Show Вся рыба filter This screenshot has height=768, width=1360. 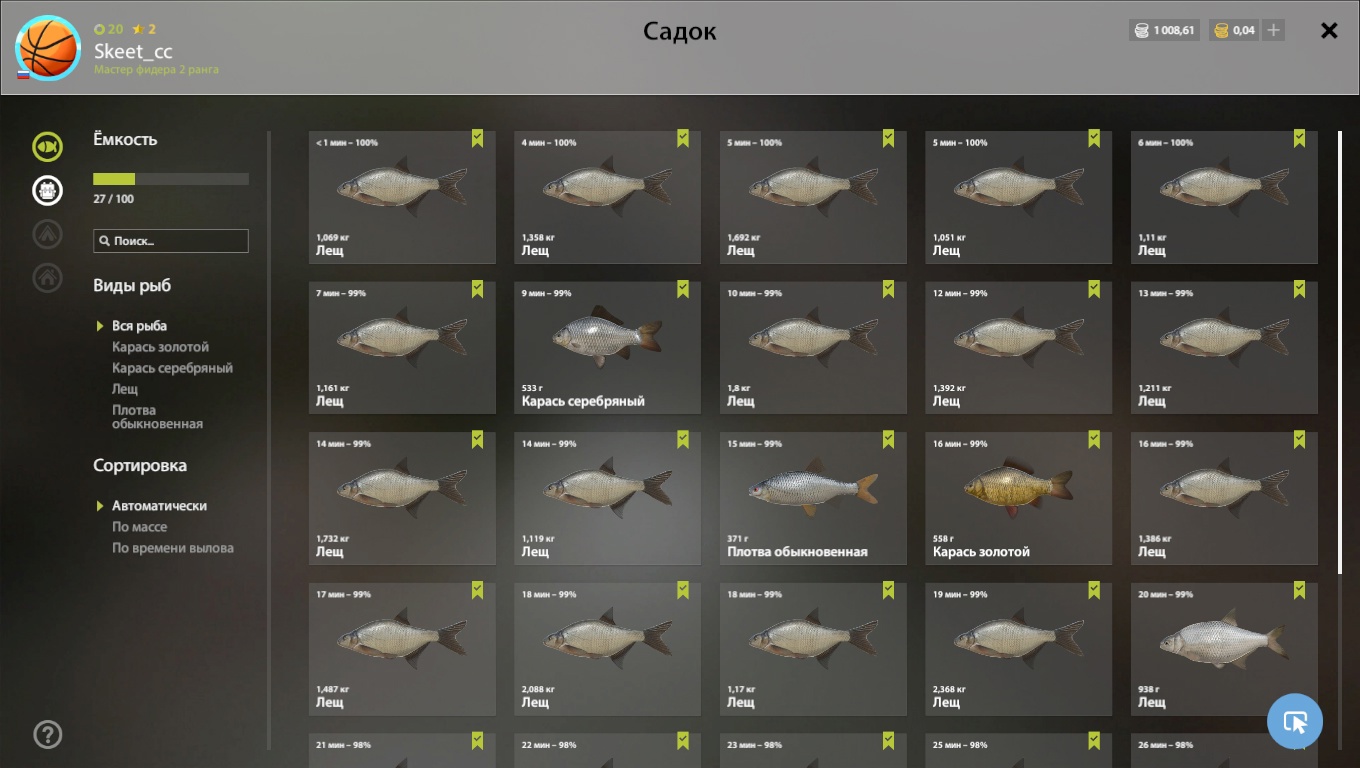pos(139,326)
